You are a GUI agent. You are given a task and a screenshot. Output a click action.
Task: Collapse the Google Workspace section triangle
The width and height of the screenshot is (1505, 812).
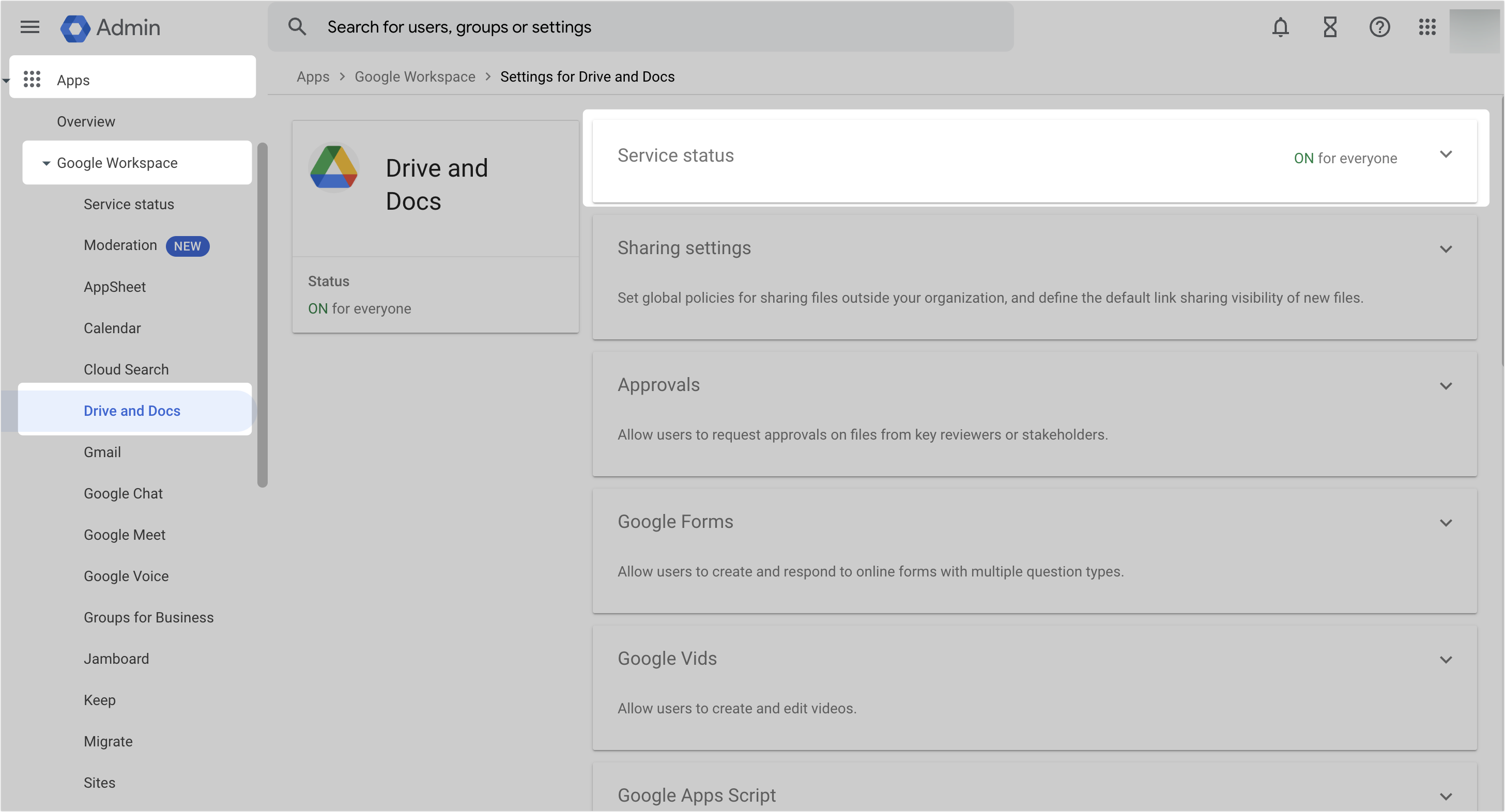46,163
